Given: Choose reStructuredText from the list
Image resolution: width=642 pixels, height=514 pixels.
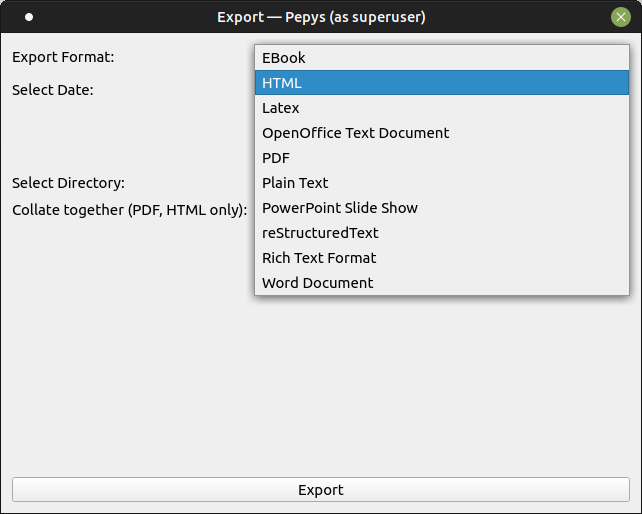Looking at the screenshot, I should [x=442, y=233].
